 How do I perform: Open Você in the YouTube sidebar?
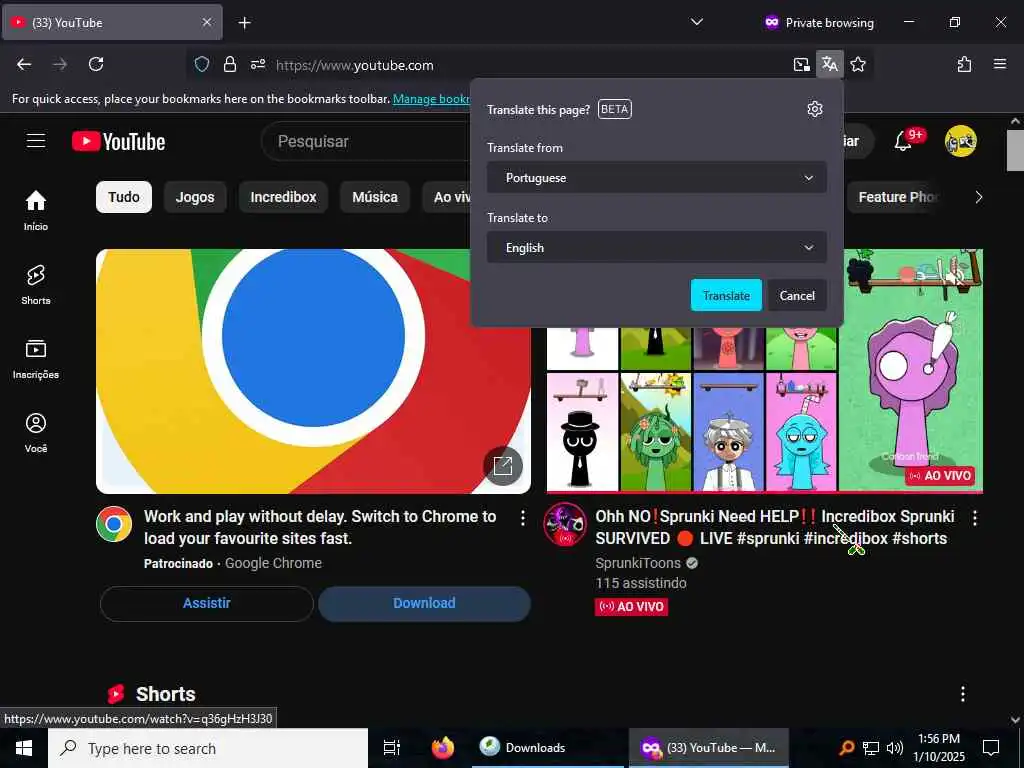tap(36, 432)
